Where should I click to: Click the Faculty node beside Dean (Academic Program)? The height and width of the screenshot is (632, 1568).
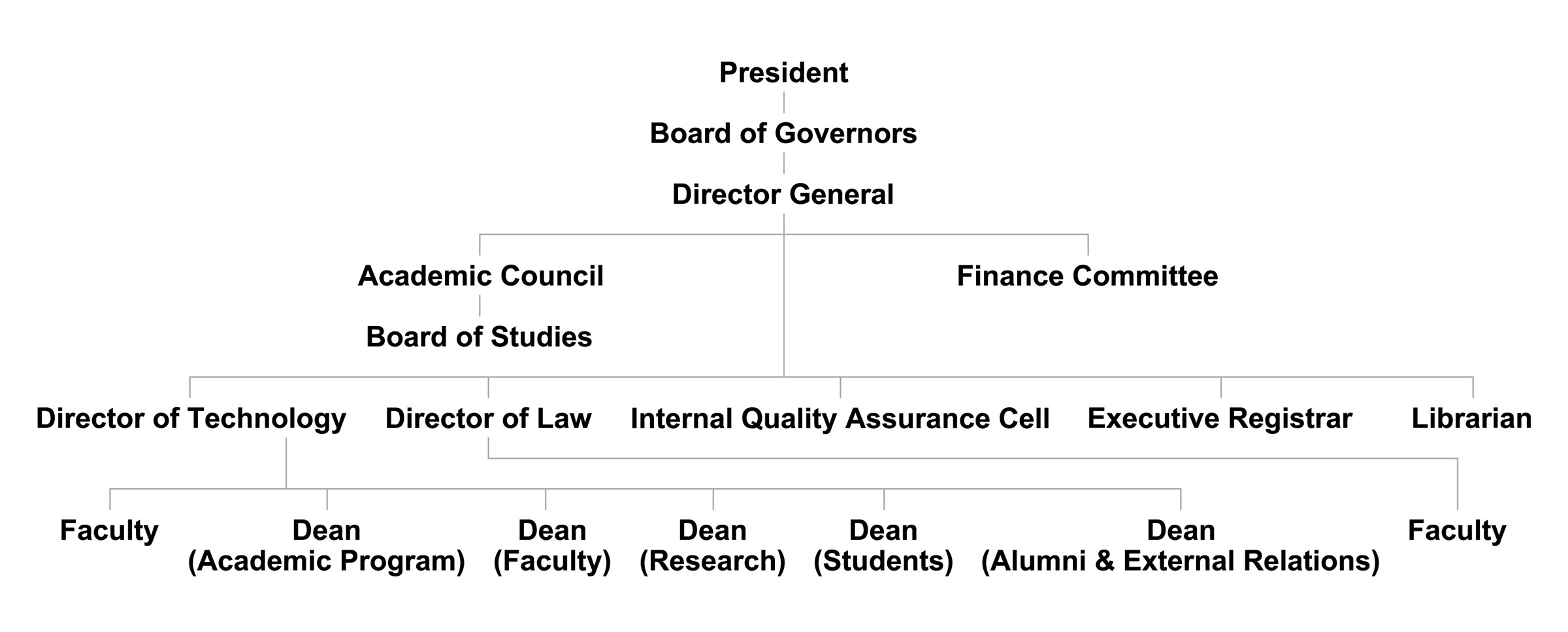(109, 530)
